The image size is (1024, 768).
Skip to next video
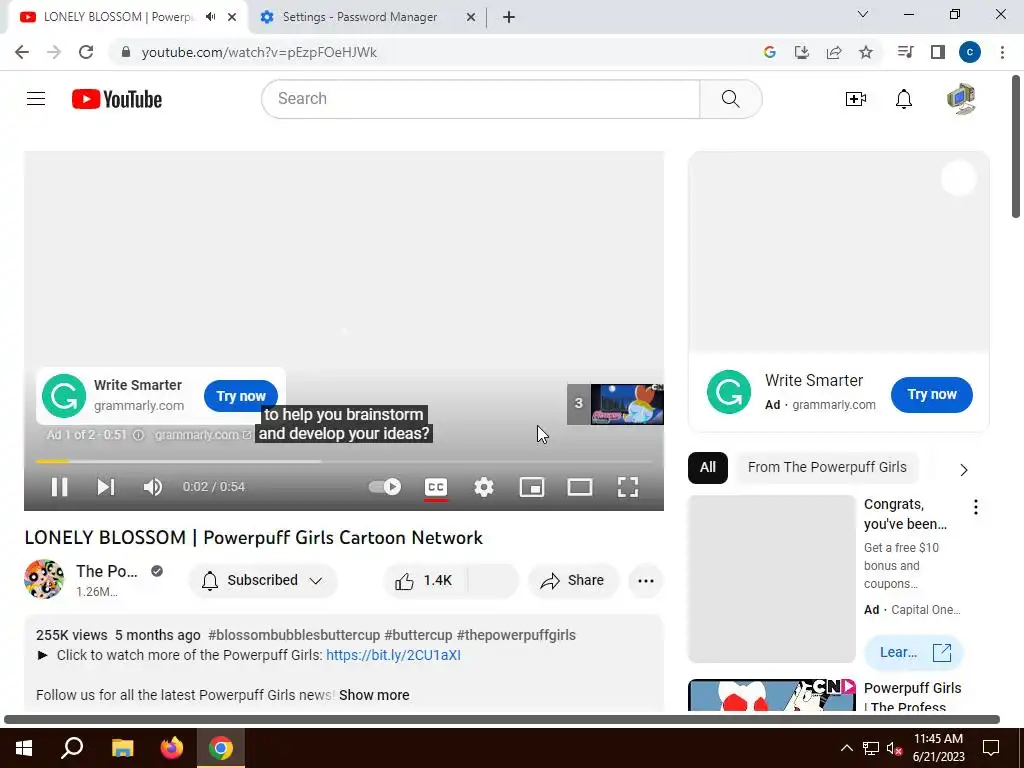pos(106,487)
